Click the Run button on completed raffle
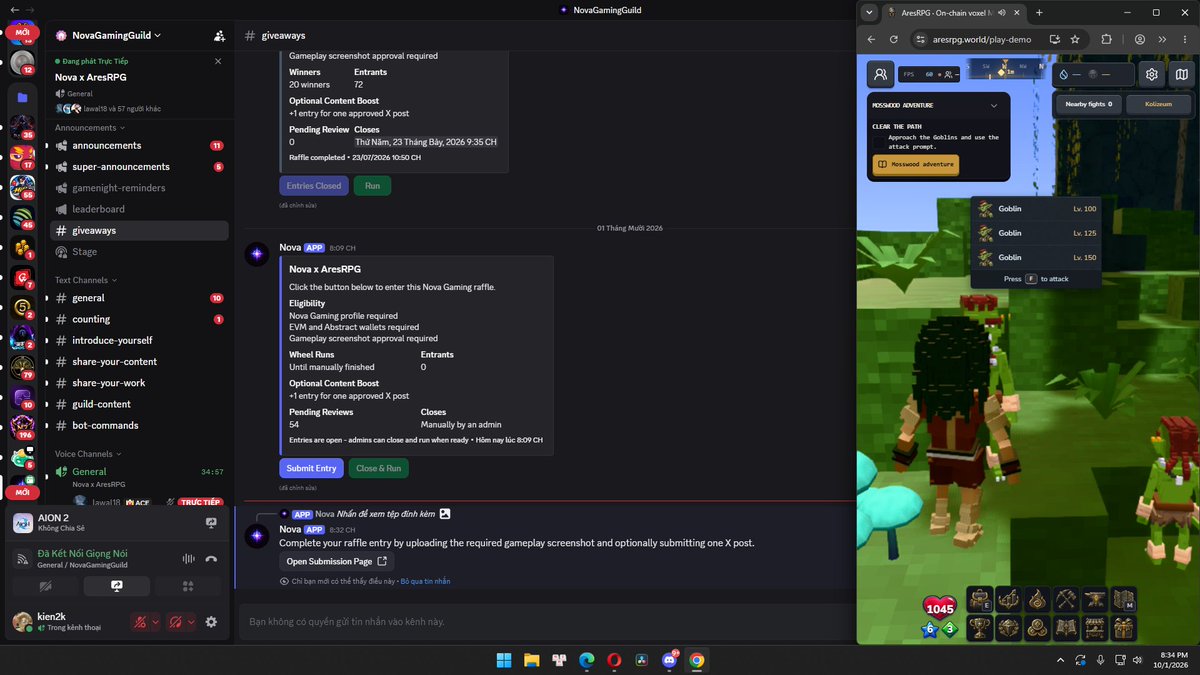The image size is (1200, 675). point(372,186)
